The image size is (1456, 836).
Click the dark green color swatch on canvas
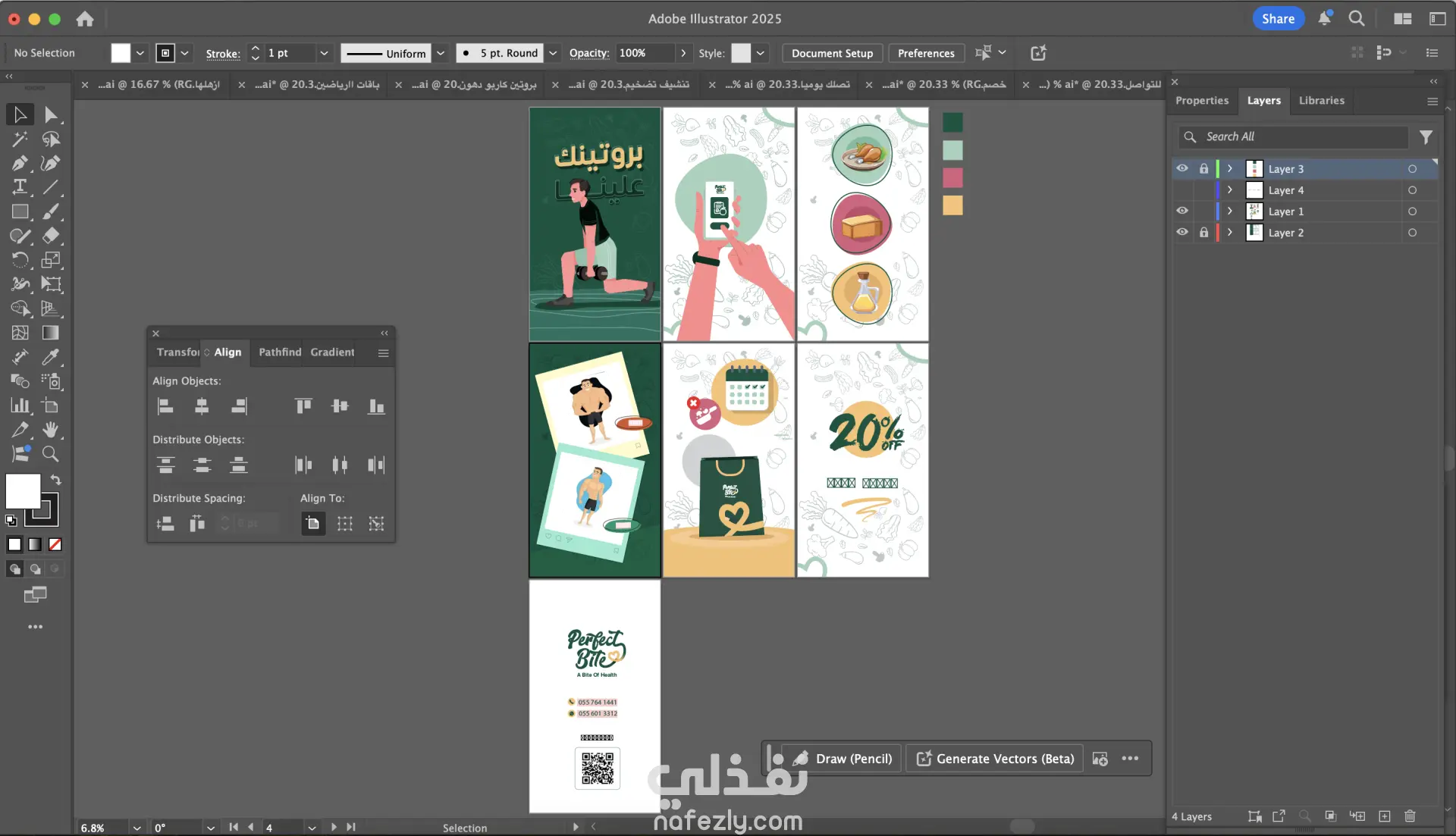[x=952, y=122]
